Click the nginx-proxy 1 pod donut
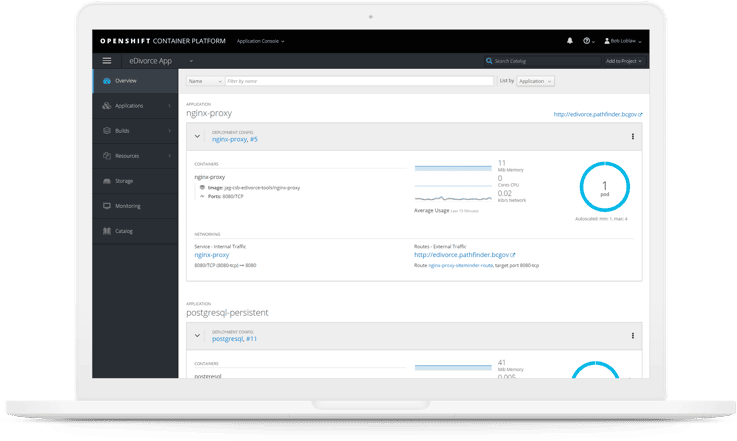This screenshot has width=737, height=441. click(604, 187)
